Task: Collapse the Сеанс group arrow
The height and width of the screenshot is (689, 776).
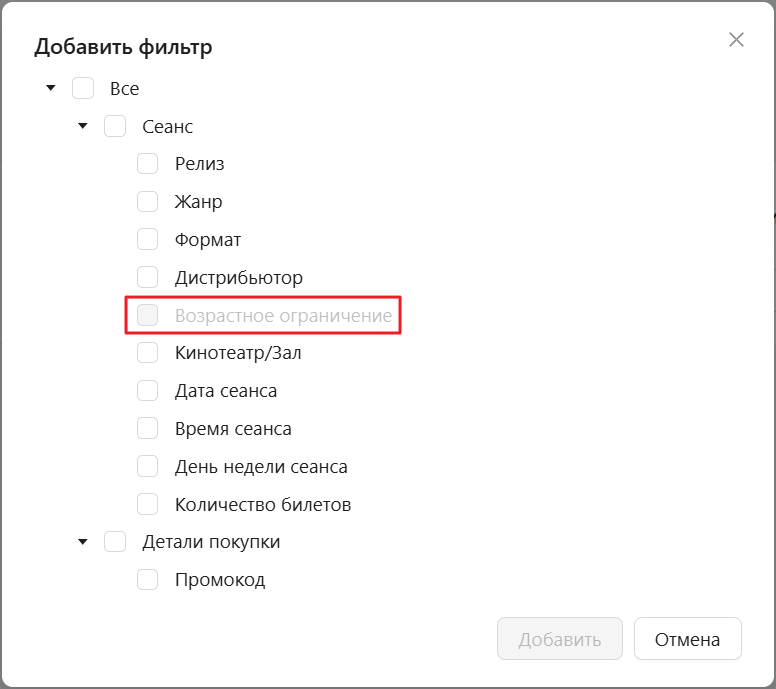Action: (x=83, y=127)
